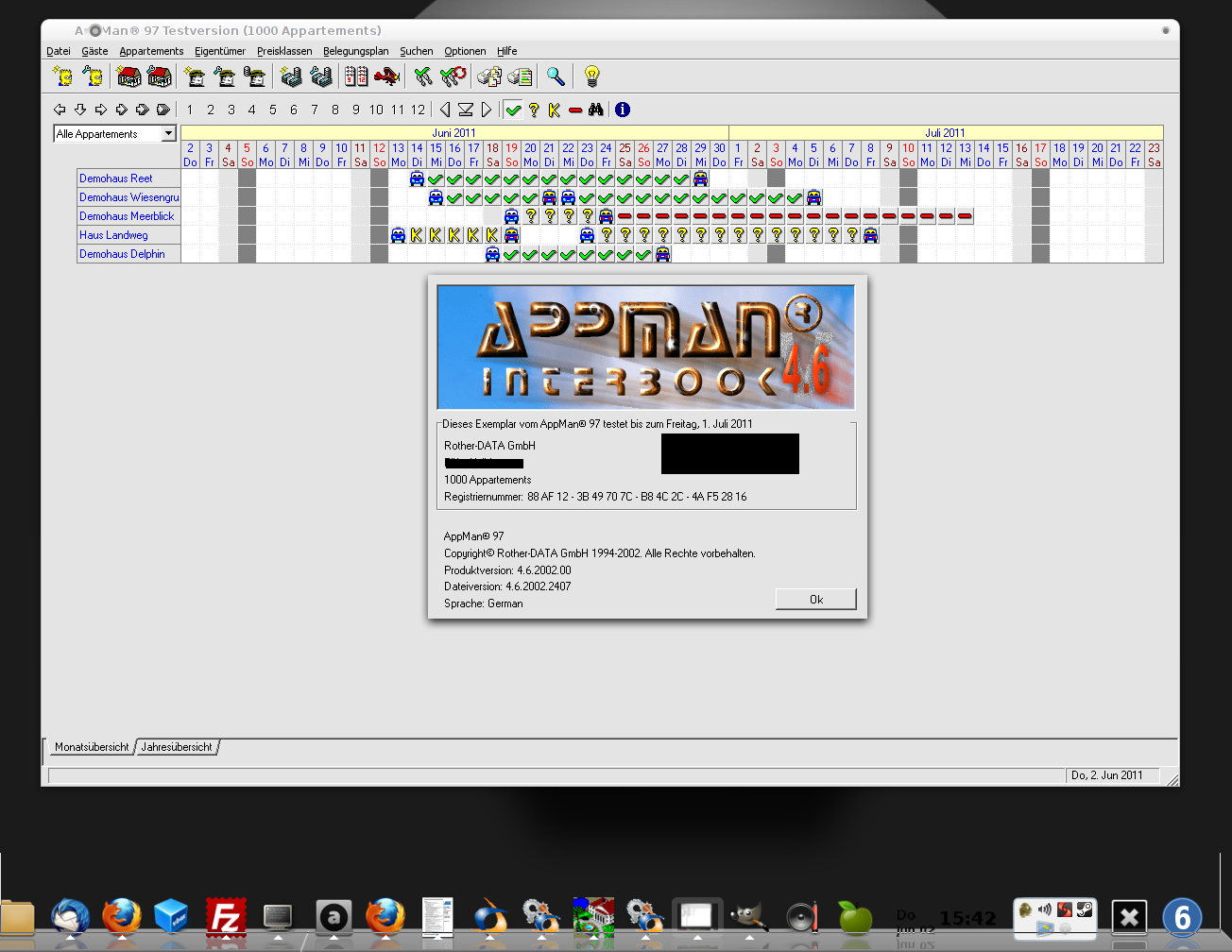Select the Haus Landweg apartment row

click(x=128, y=235)
